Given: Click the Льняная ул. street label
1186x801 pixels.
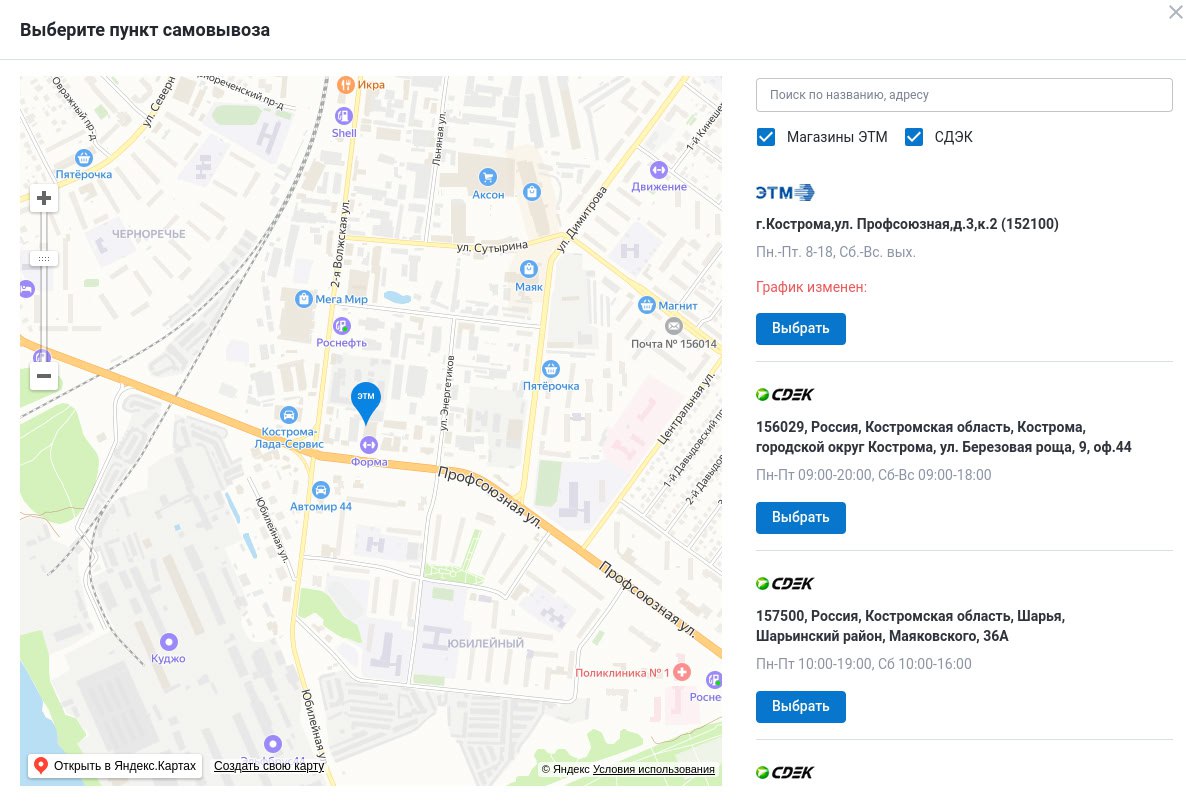Looking at the screenshot, I should (439, 139).
